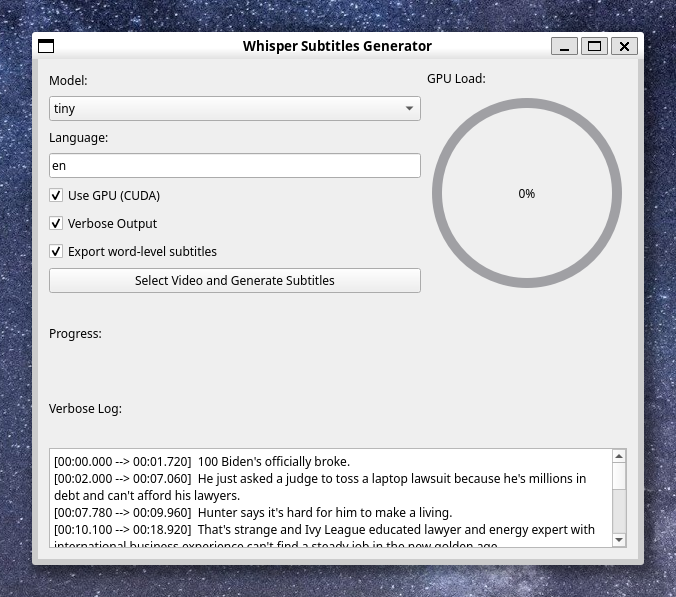The image size is (676, 597).
Task: Click the Language label text
Action: point(78,138)
